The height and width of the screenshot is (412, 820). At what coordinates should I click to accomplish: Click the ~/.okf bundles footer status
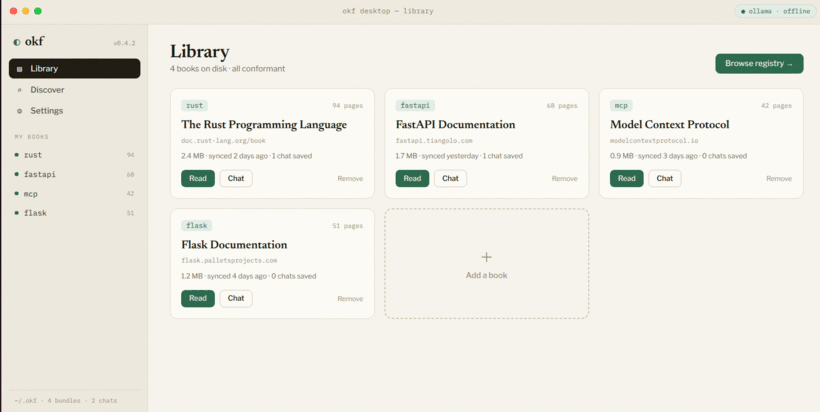tap(66, 401)
